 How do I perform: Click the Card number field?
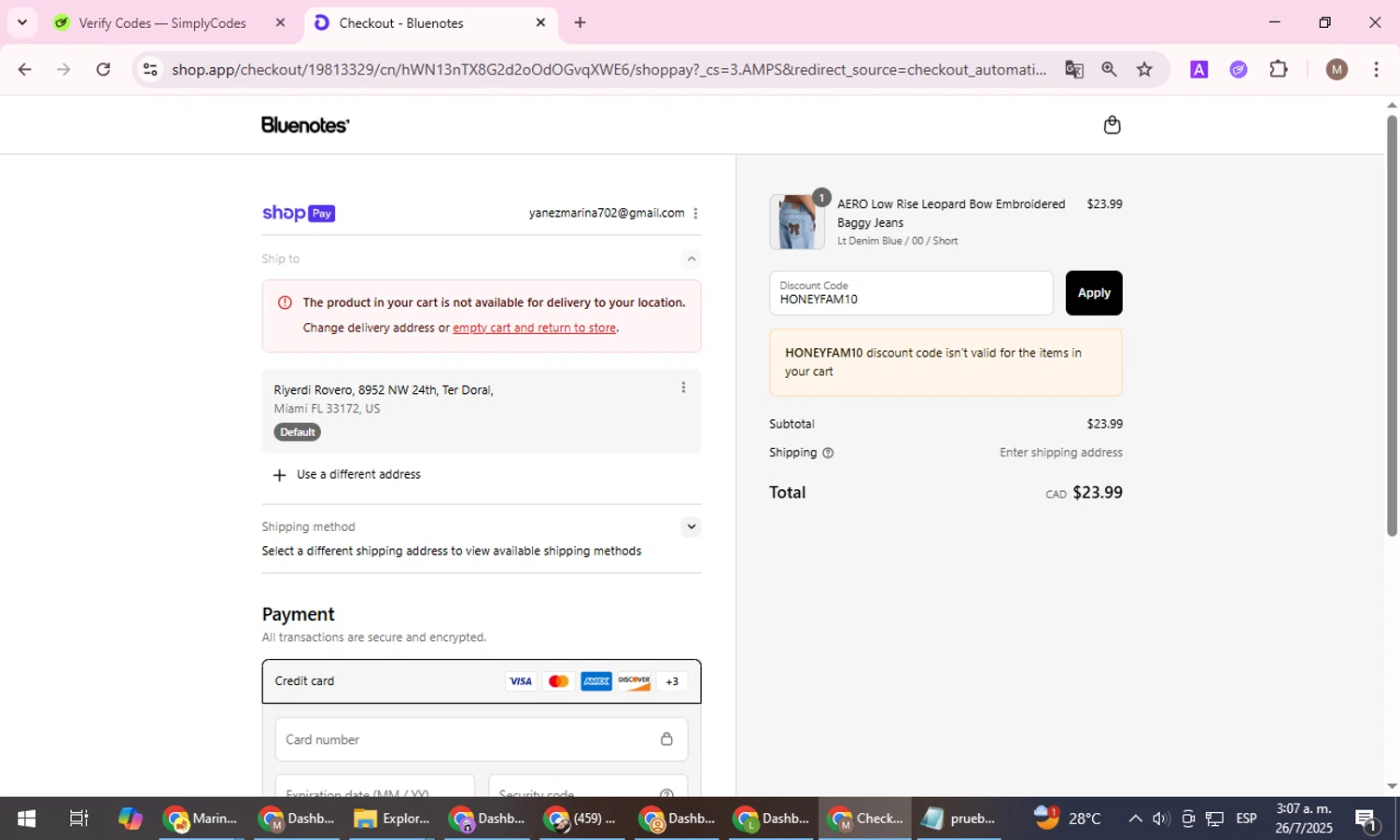tap(482, 739)
